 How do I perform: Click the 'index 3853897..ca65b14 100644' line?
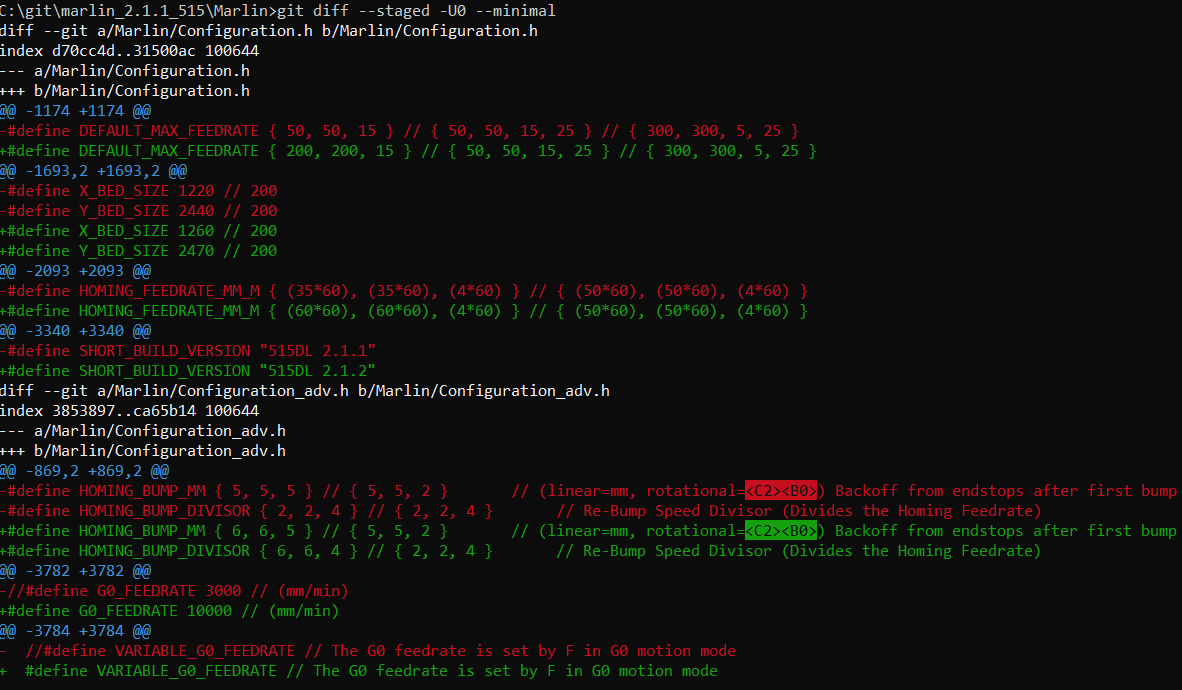(130, 410)
